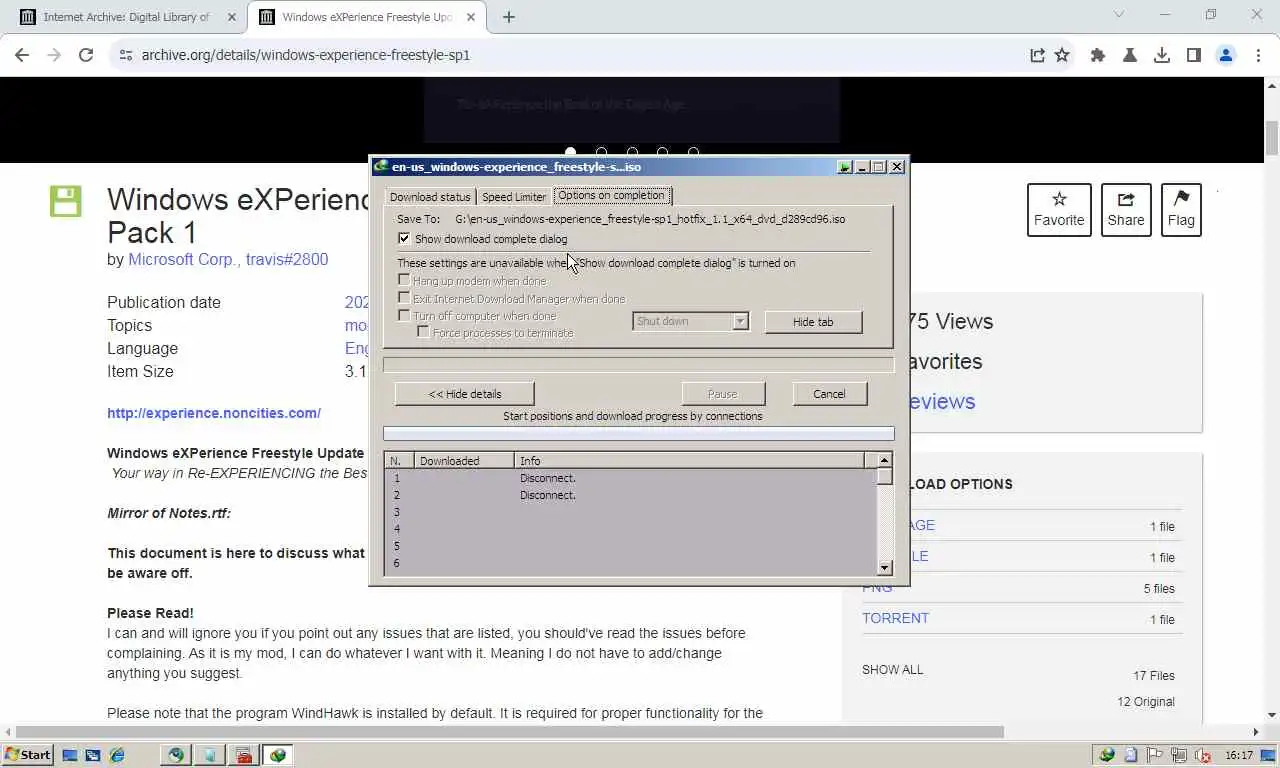
Task: Cancel the download
Action: 829,394
